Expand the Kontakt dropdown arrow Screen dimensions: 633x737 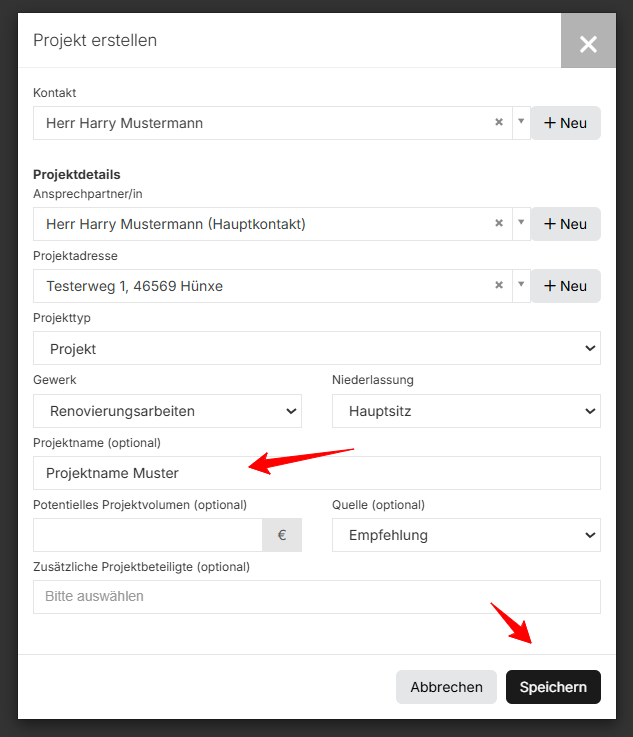521,122
